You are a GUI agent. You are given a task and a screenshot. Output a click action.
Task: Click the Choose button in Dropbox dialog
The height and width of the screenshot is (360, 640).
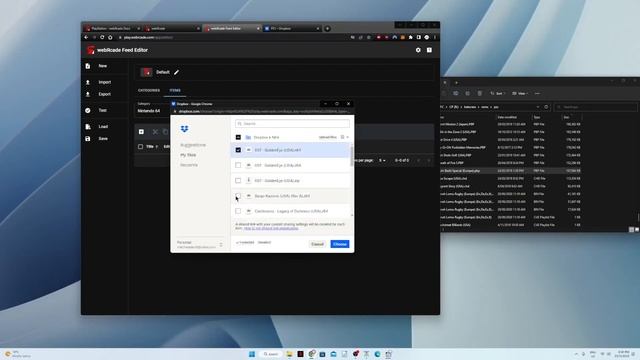point(340,244)
